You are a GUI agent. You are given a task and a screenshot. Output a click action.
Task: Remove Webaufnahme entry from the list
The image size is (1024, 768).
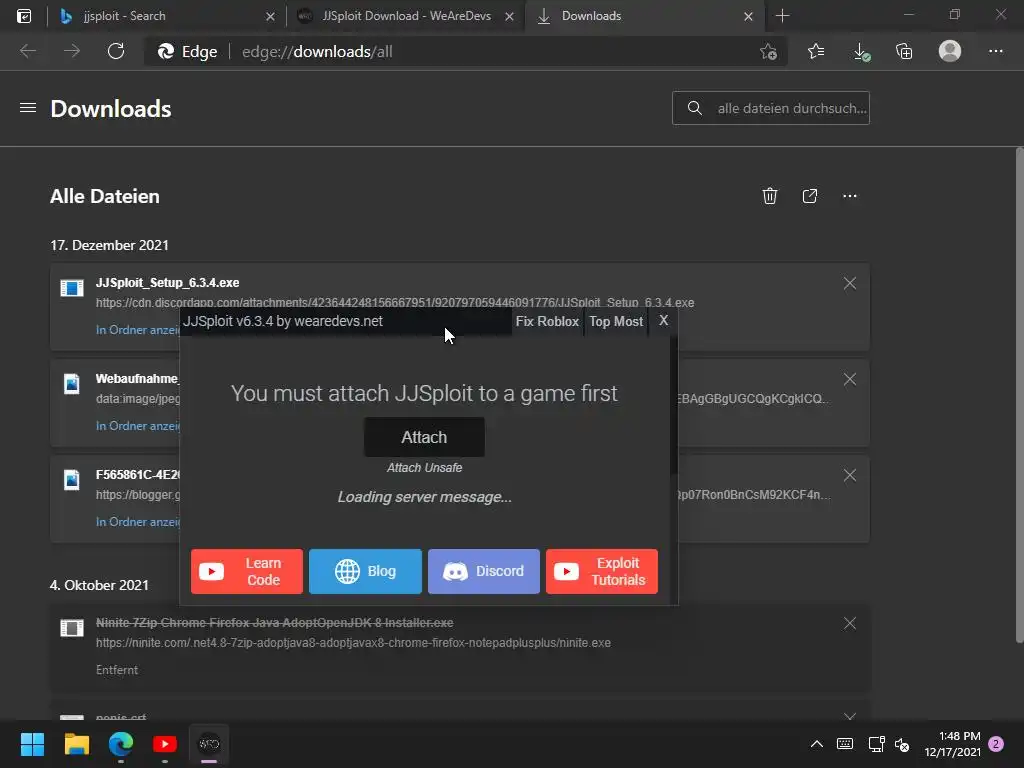point(850,379)
